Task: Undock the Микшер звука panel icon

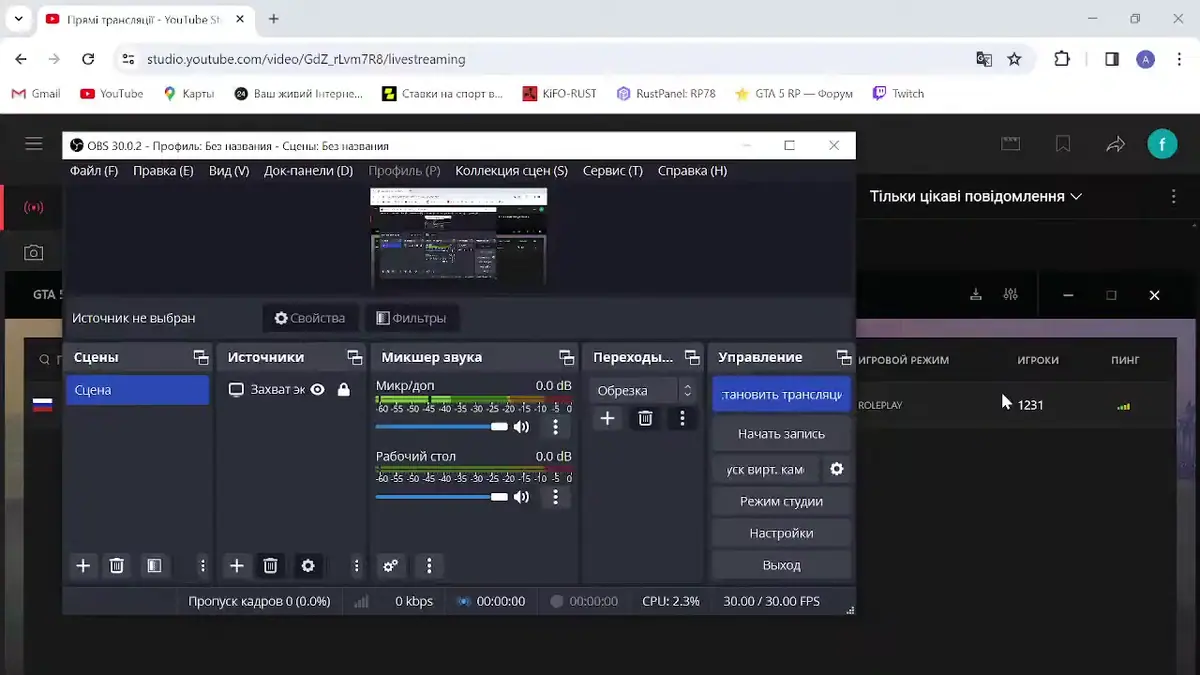Action: (x=567, y=357)
